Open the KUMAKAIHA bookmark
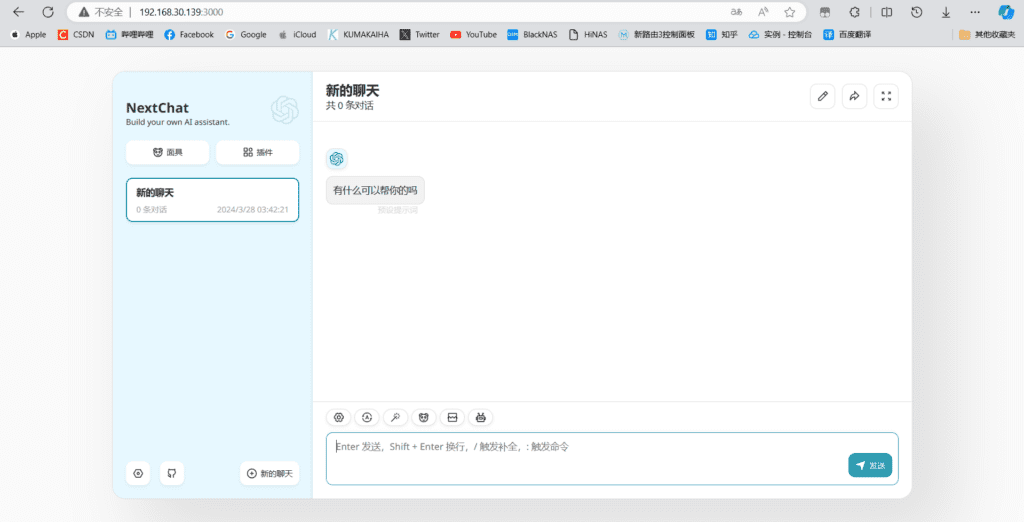 pos(358,35)
